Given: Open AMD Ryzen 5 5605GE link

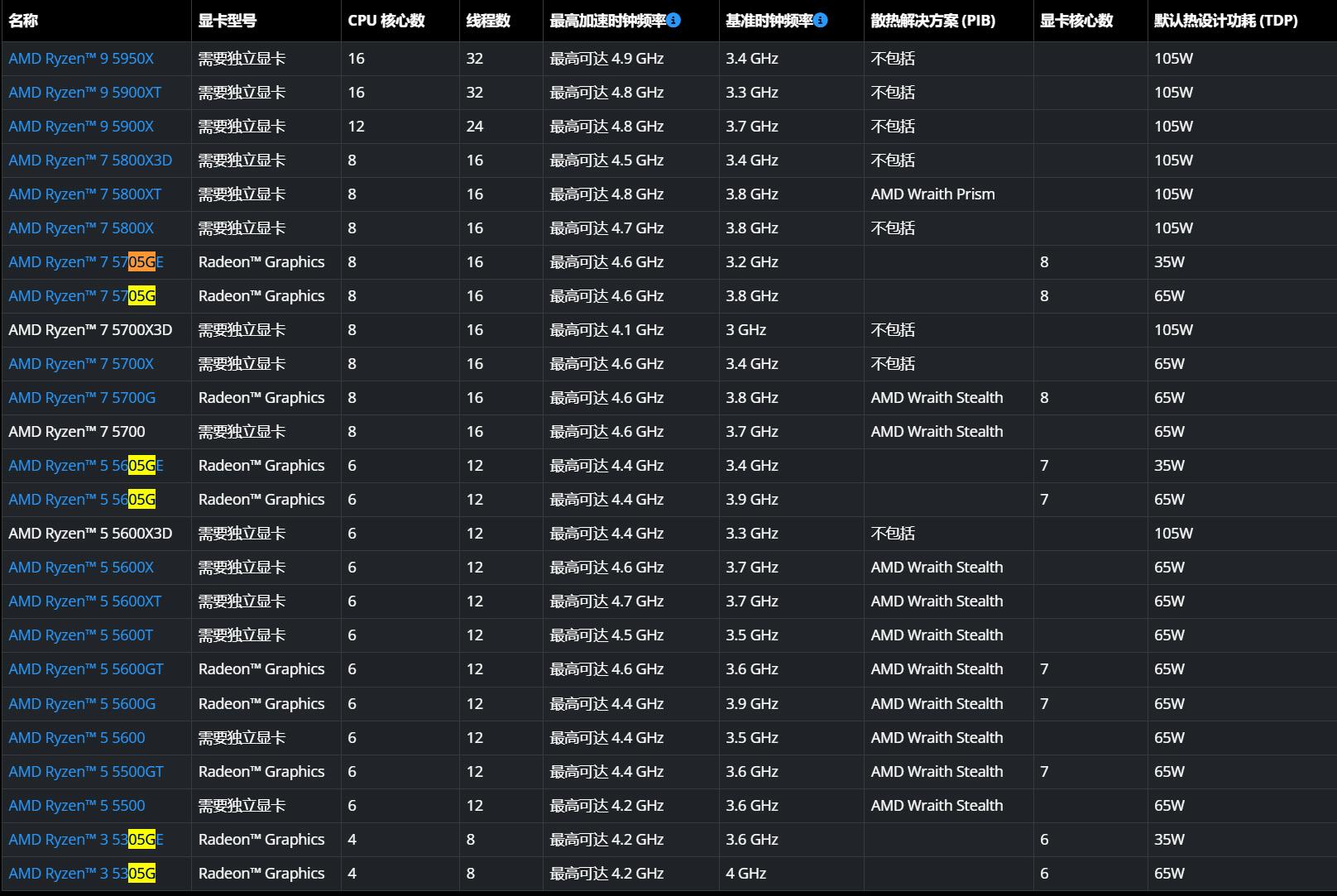Looking at the screenshot, I should point(86,466).
